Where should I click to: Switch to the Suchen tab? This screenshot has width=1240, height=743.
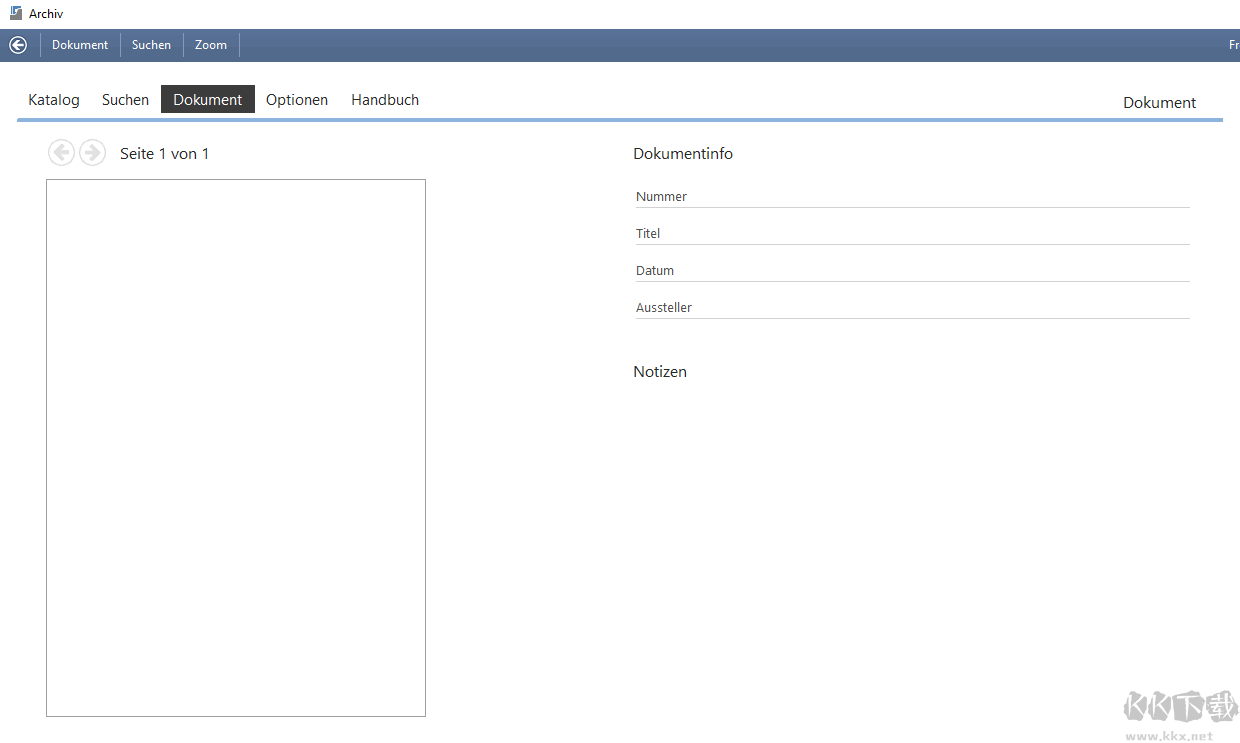(x=125, y=99)
